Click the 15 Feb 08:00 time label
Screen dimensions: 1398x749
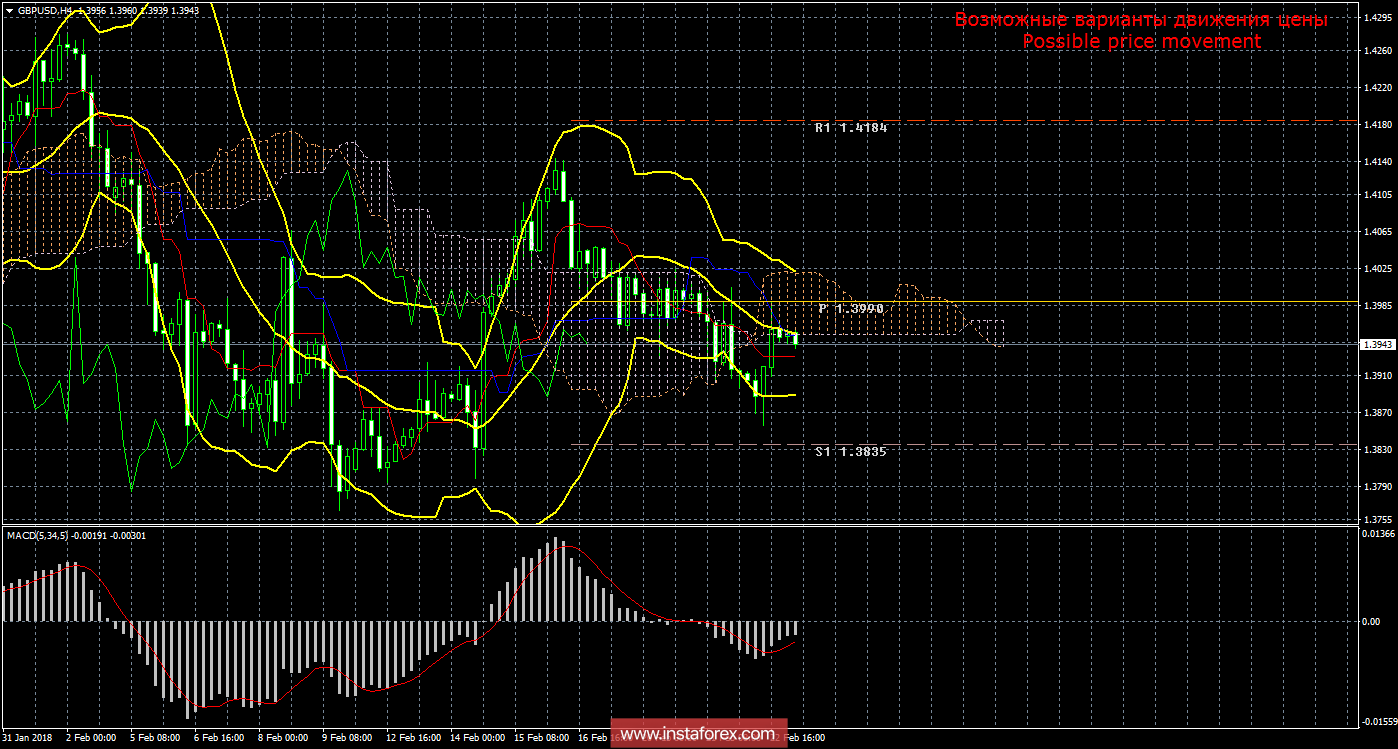541,738
